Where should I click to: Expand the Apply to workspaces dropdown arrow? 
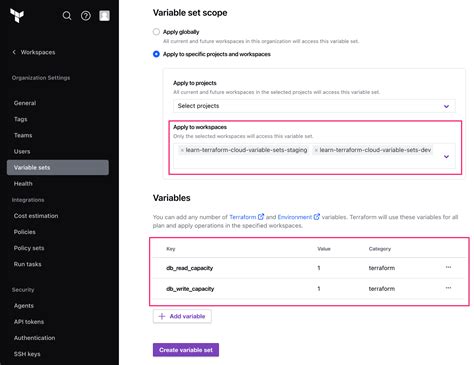(446, 156)
